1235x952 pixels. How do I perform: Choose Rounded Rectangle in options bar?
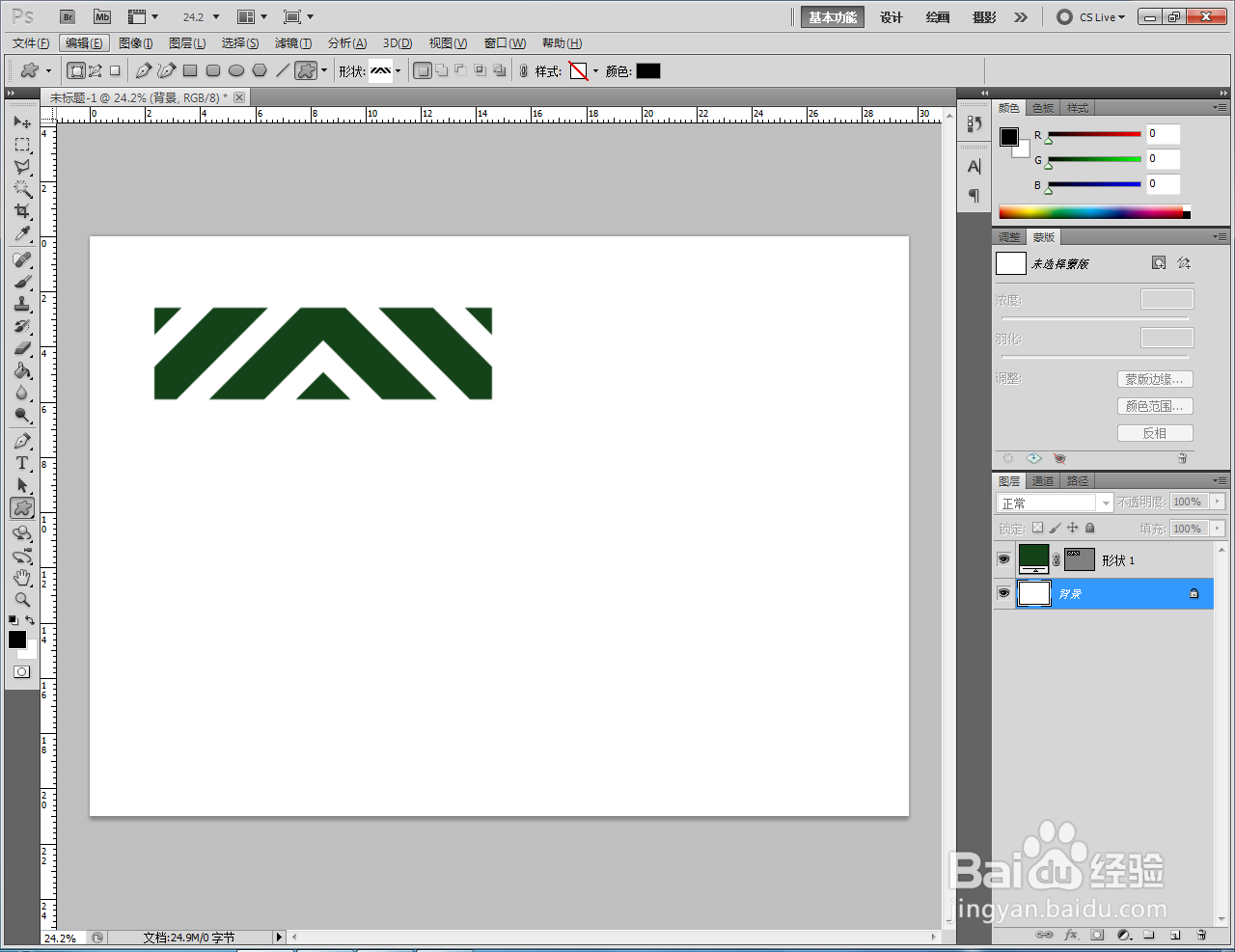[213, 70]
